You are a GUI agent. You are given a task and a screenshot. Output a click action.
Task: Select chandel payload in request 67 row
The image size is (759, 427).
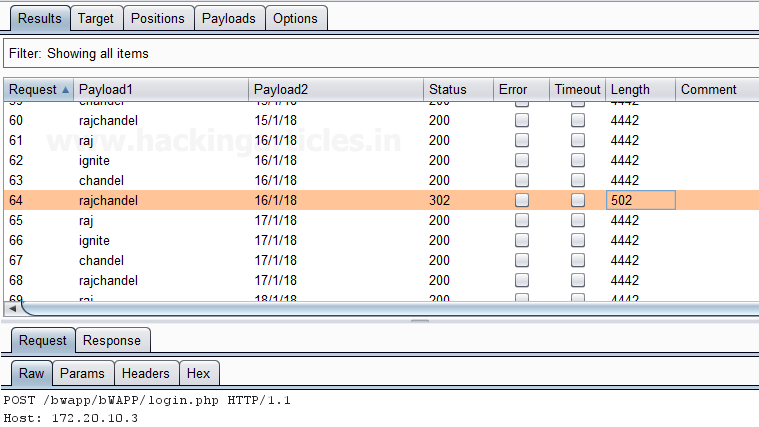(x=102, y=260)
